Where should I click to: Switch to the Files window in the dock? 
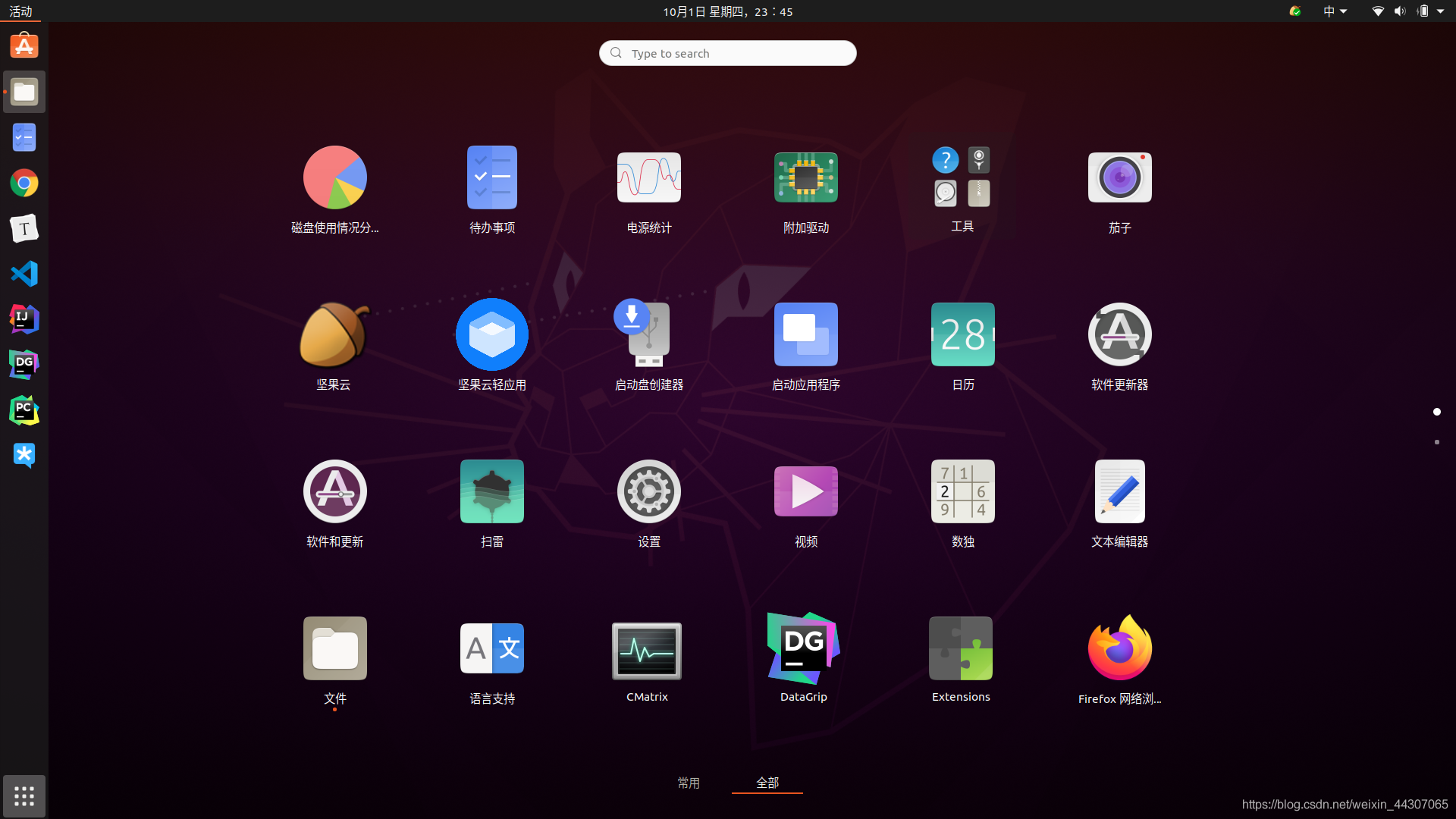(24, 92)
